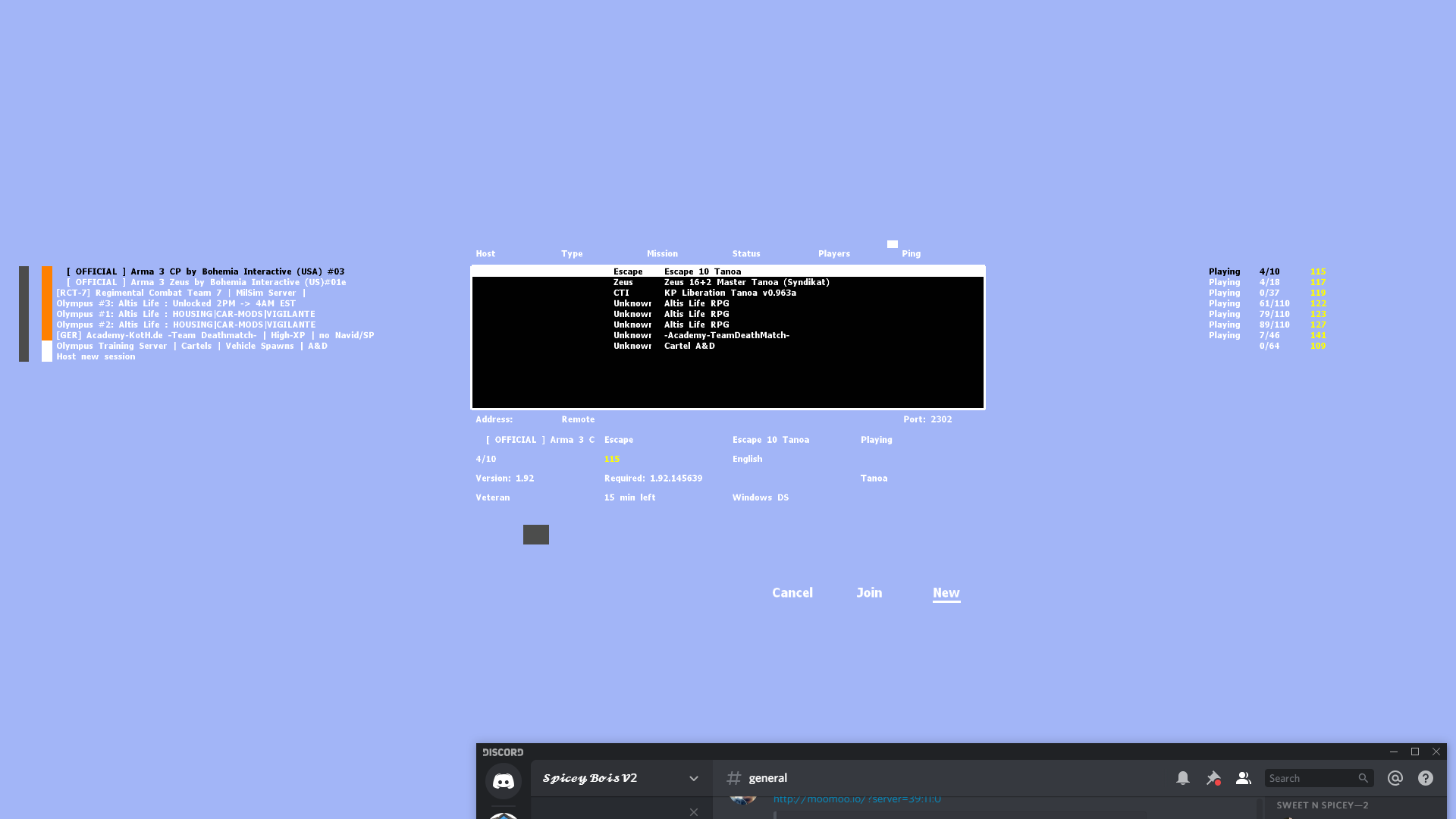The width and height of the screenshot is (1456, 819).
Task: Open Discord home via logo icon
Action: [504, 781]
